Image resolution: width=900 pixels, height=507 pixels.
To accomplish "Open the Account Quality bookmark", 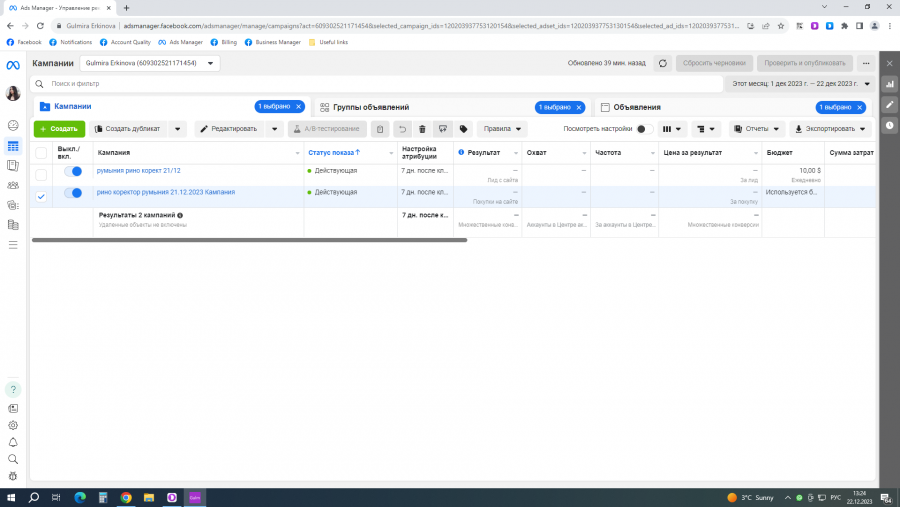I will coord(125,42).
